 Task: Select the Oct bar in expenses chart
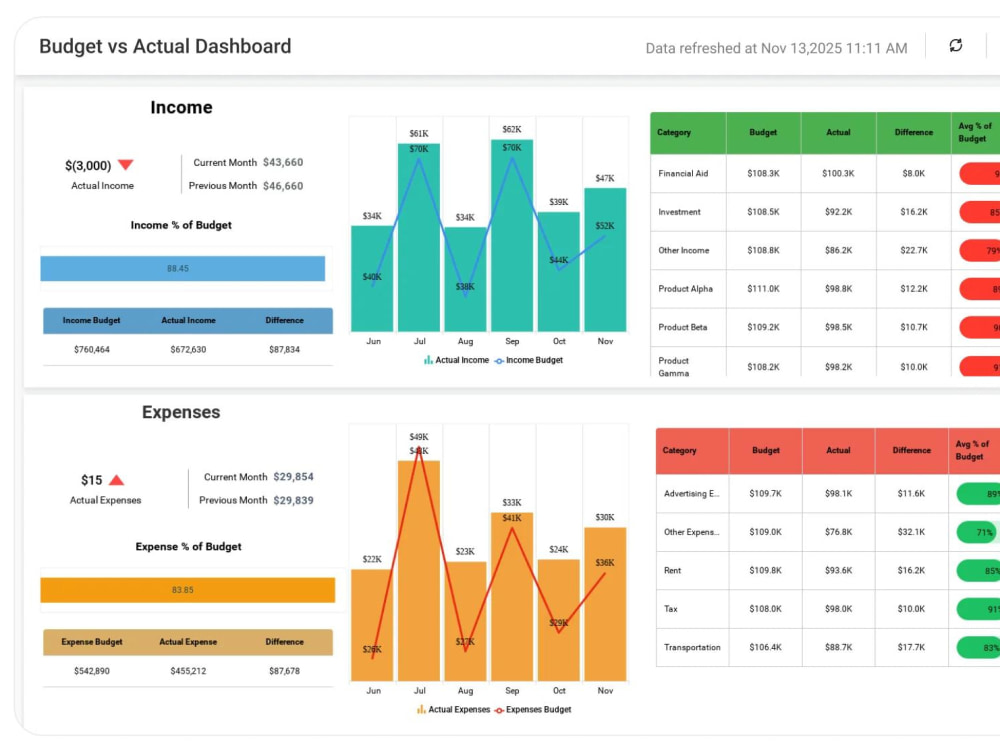click(559, 621)
